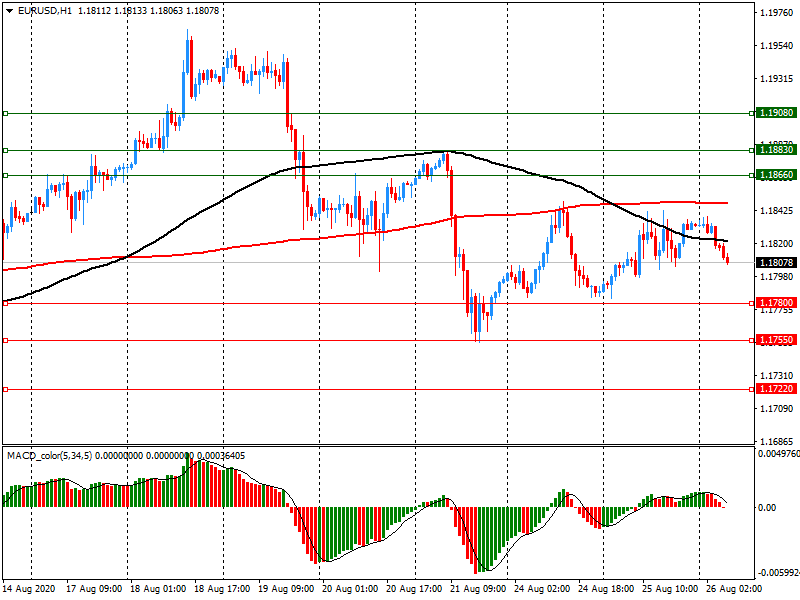The image size is (800, 600).
Task: Click the 1.19760 price scale value
Action: (x=777, y=13)
